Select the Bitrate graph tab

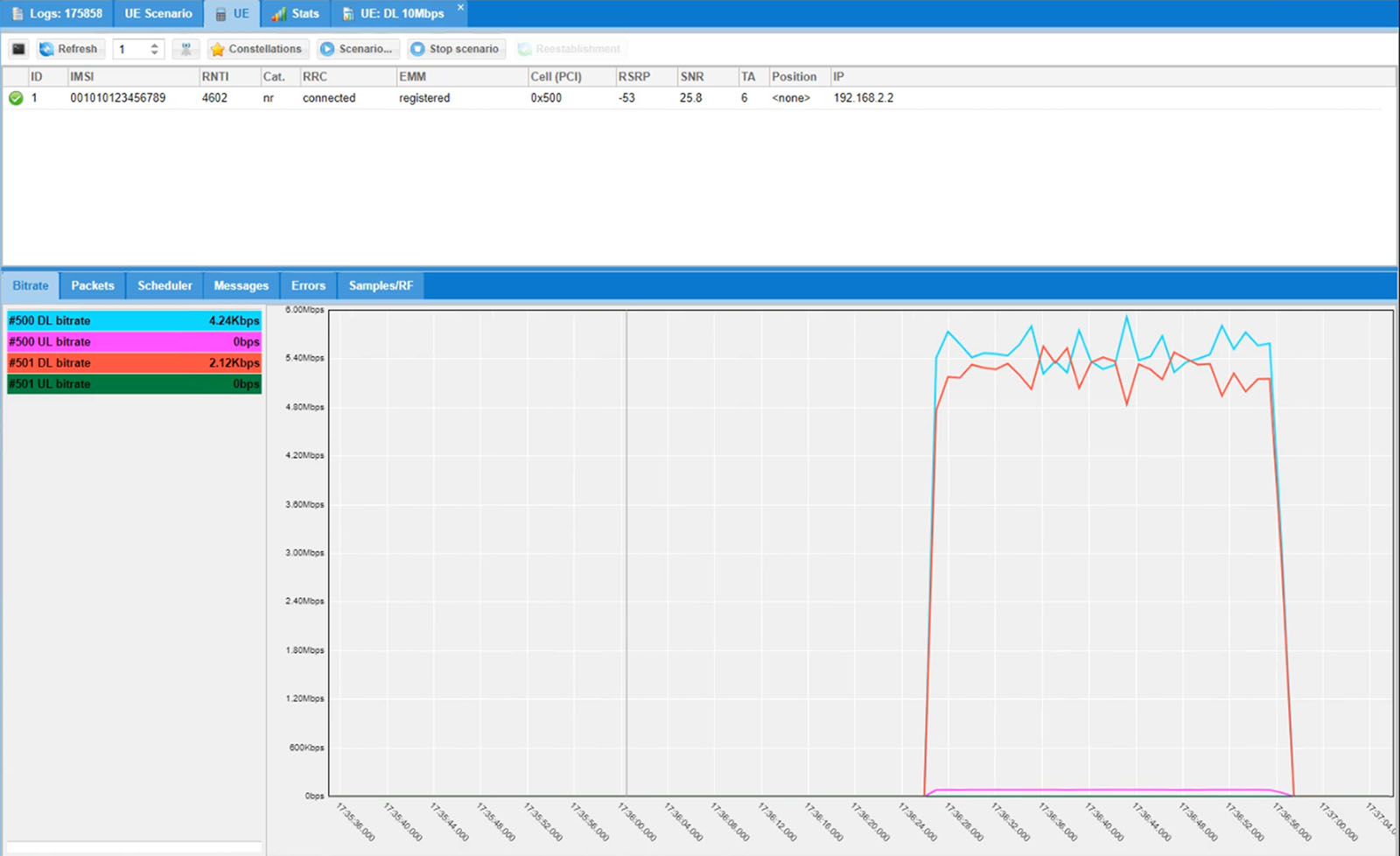point(31,285)
